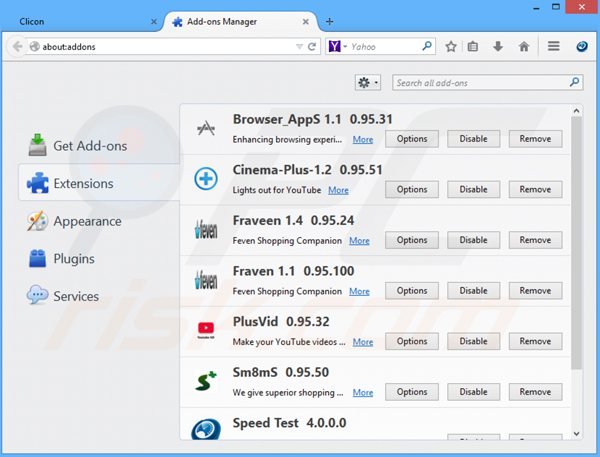The image size is (600, 457).
Task: Open Options for PlusVid
Action: [x=412, y=341]
